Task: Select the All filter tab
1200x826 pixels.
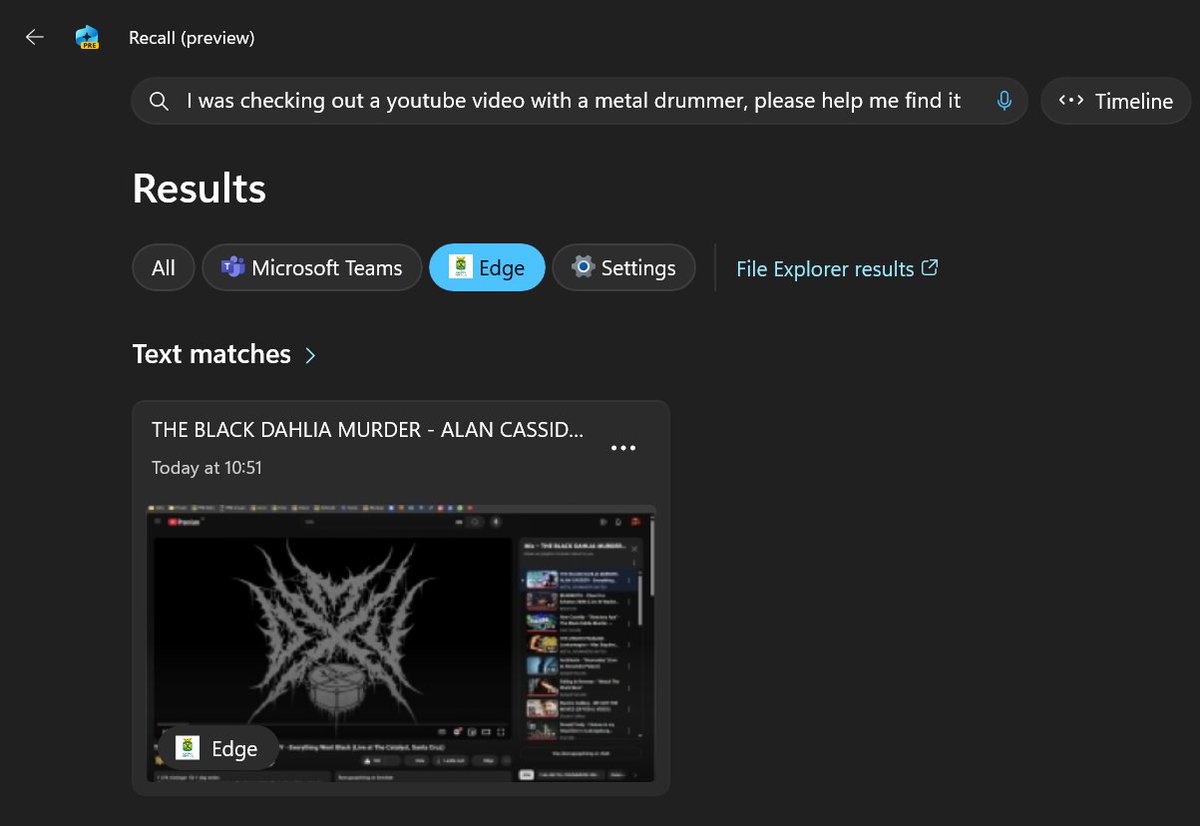Action: 163,268
